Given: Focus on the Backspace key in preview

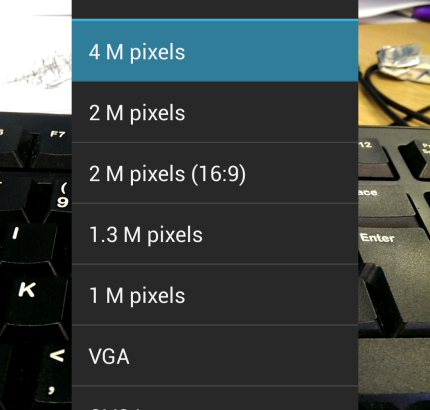Looking at the screenshot, I should 383,203.
